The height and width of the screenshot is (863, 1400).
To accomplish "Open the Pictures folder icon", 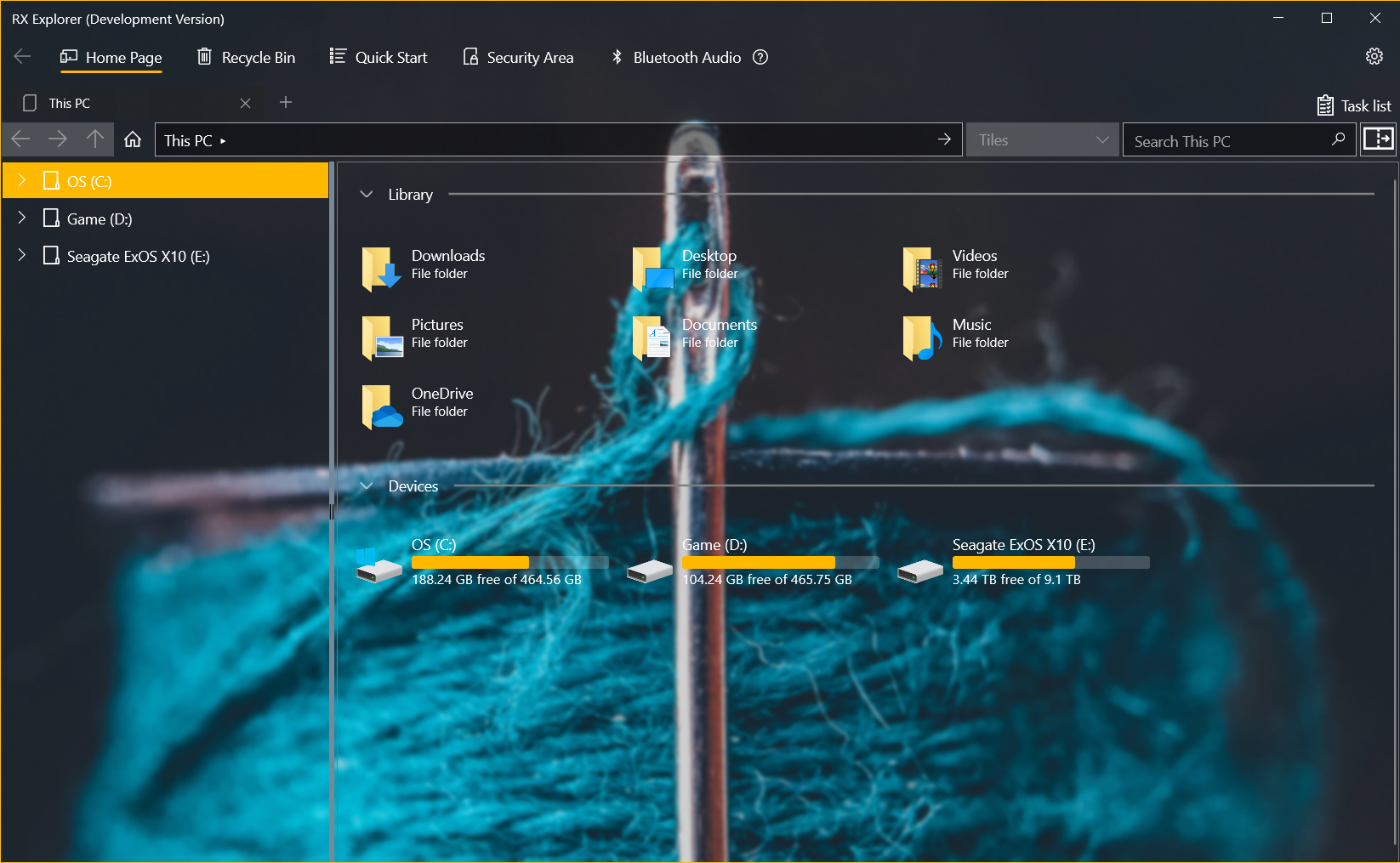I will pos(382,338).
